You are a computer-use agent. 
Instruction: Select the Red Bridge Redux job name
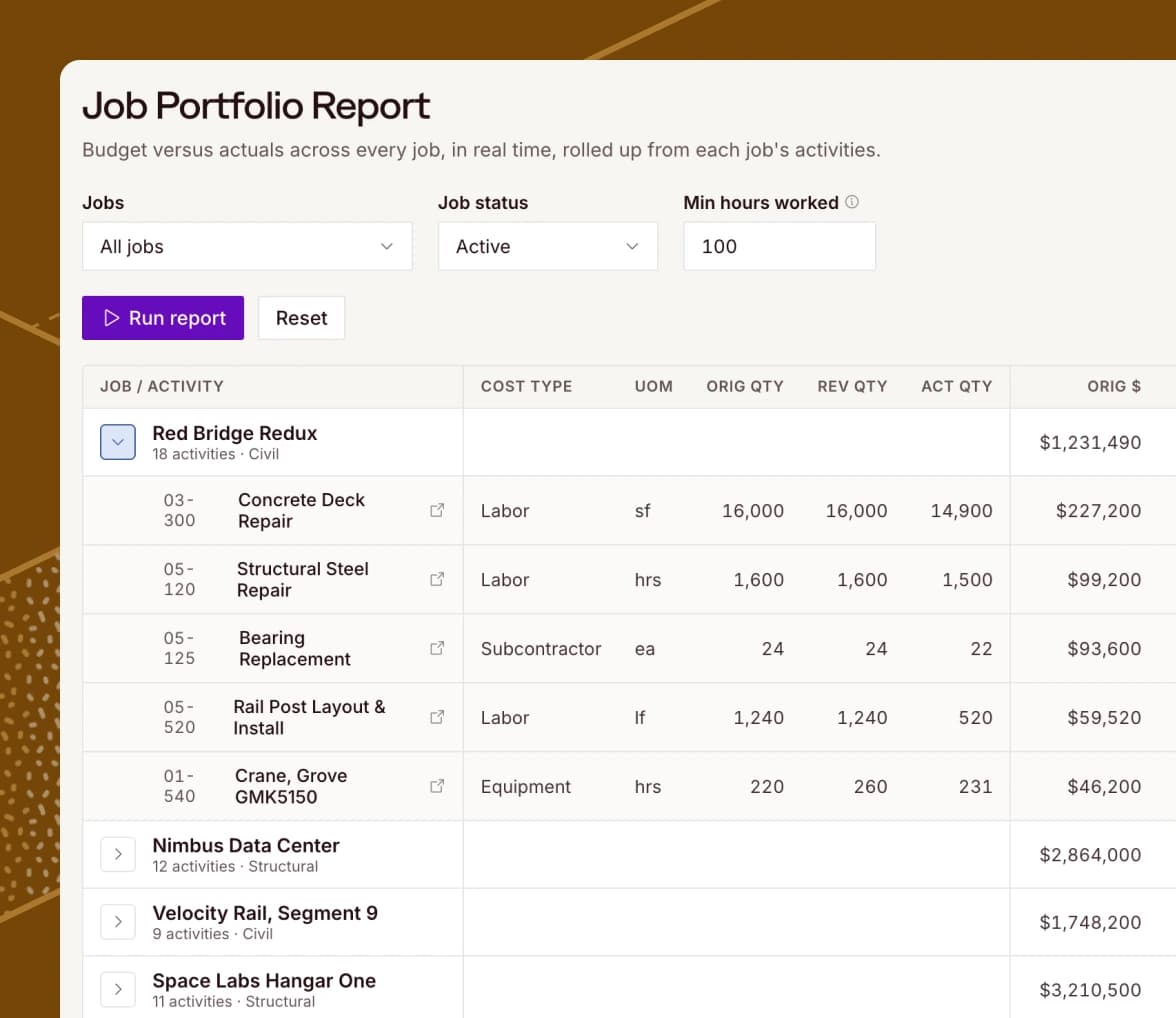(235, 433)
